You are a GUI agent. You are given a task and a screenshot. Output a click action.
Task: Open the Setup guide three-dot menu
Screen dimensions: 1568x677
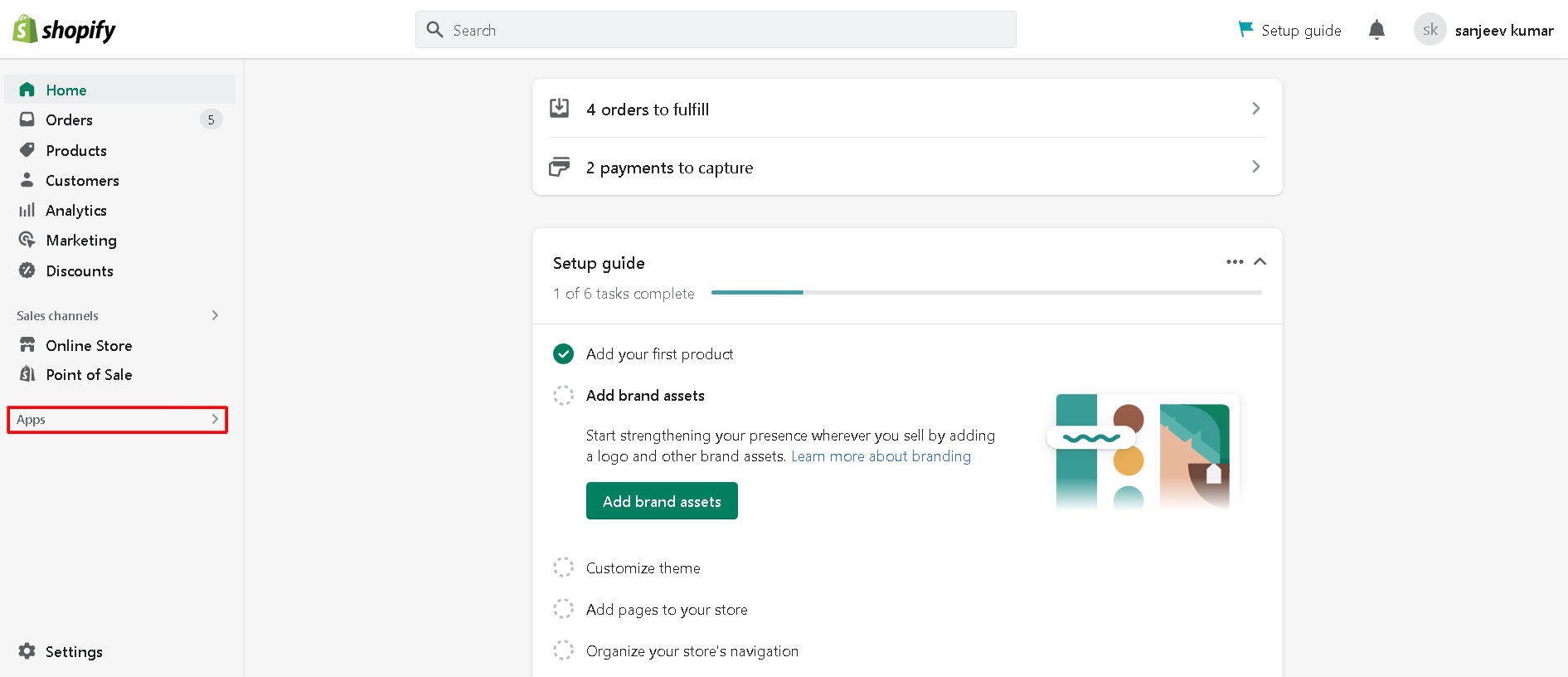[1235, 261]
